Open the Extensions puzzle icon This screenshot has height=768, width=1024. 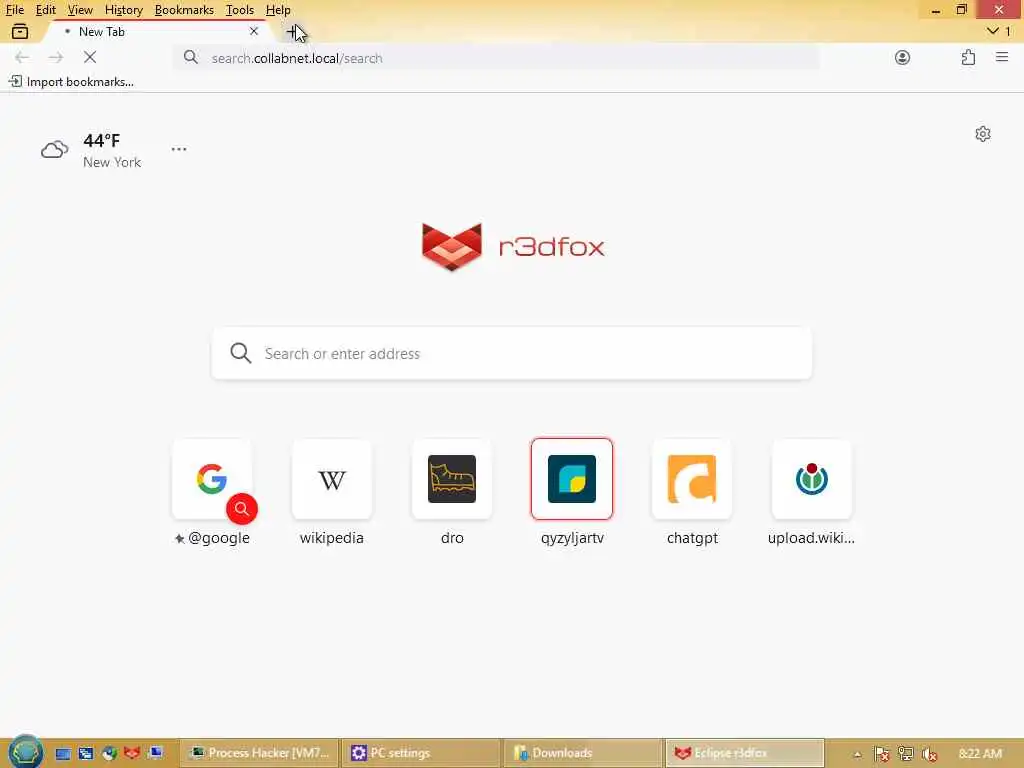[x=968, y=57]
